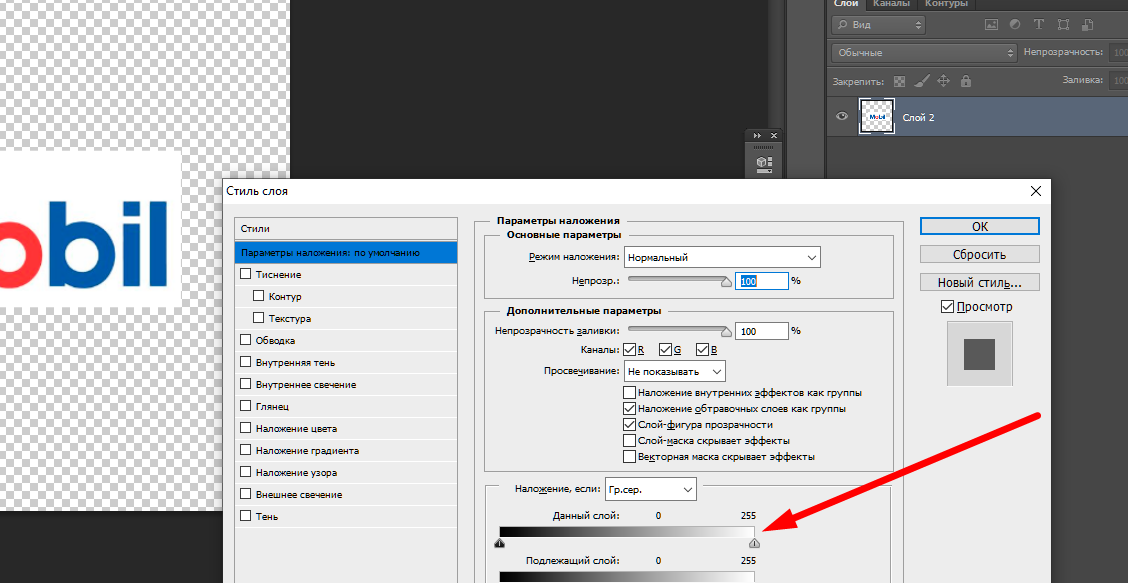Lock transparent pixels in Layers panel
The height and width of the screenshot is (583, 1128).
(x=899, y=81)
